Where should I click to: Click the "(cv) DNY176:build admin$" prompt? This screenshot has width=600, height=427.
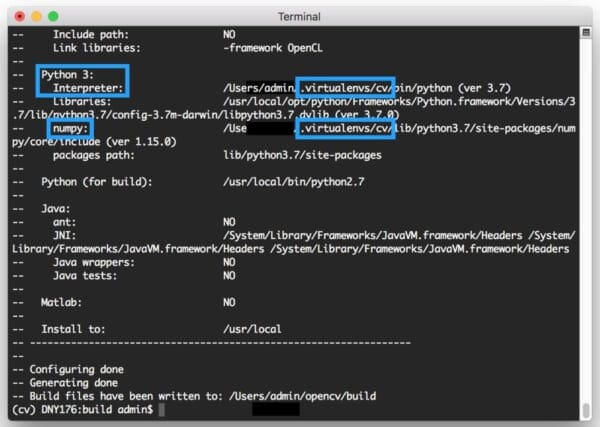pyautogui.click(x=80, y=410)
